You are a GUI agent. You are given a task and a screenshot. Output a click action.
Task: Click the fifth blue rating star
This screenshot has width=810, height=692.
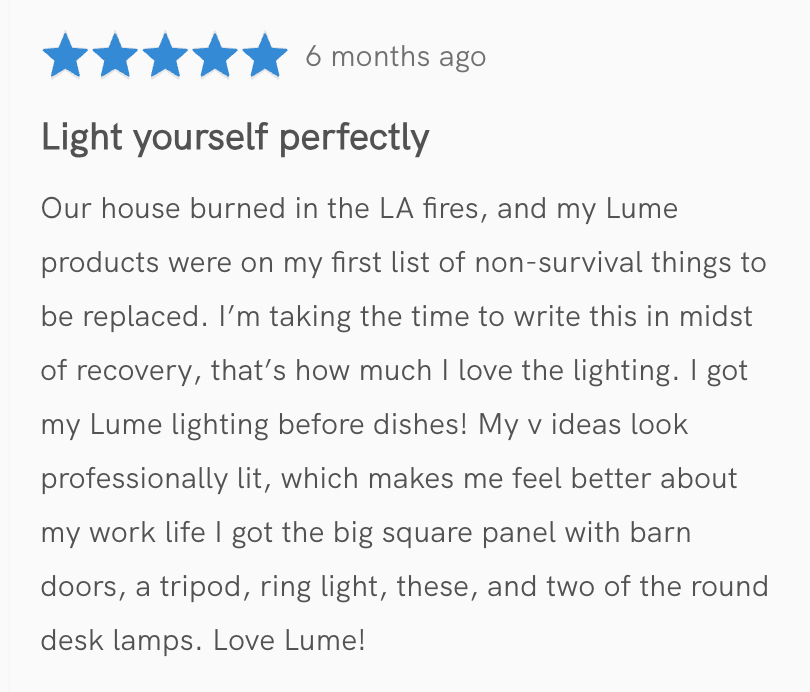pyautogui.click(x=264, y=57)
